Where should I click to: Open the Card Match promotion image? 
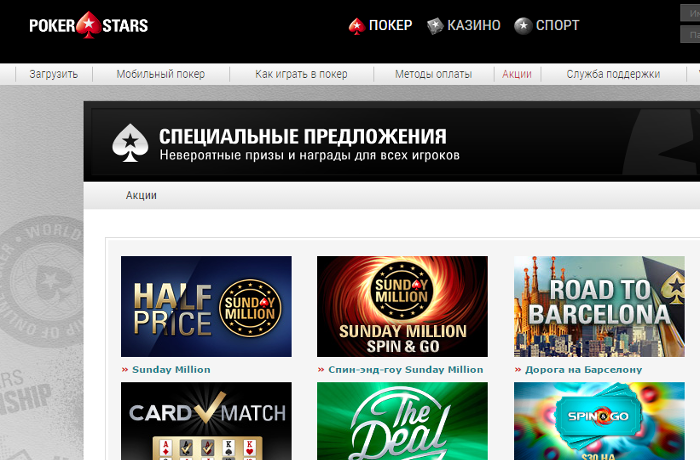[206, 421]
